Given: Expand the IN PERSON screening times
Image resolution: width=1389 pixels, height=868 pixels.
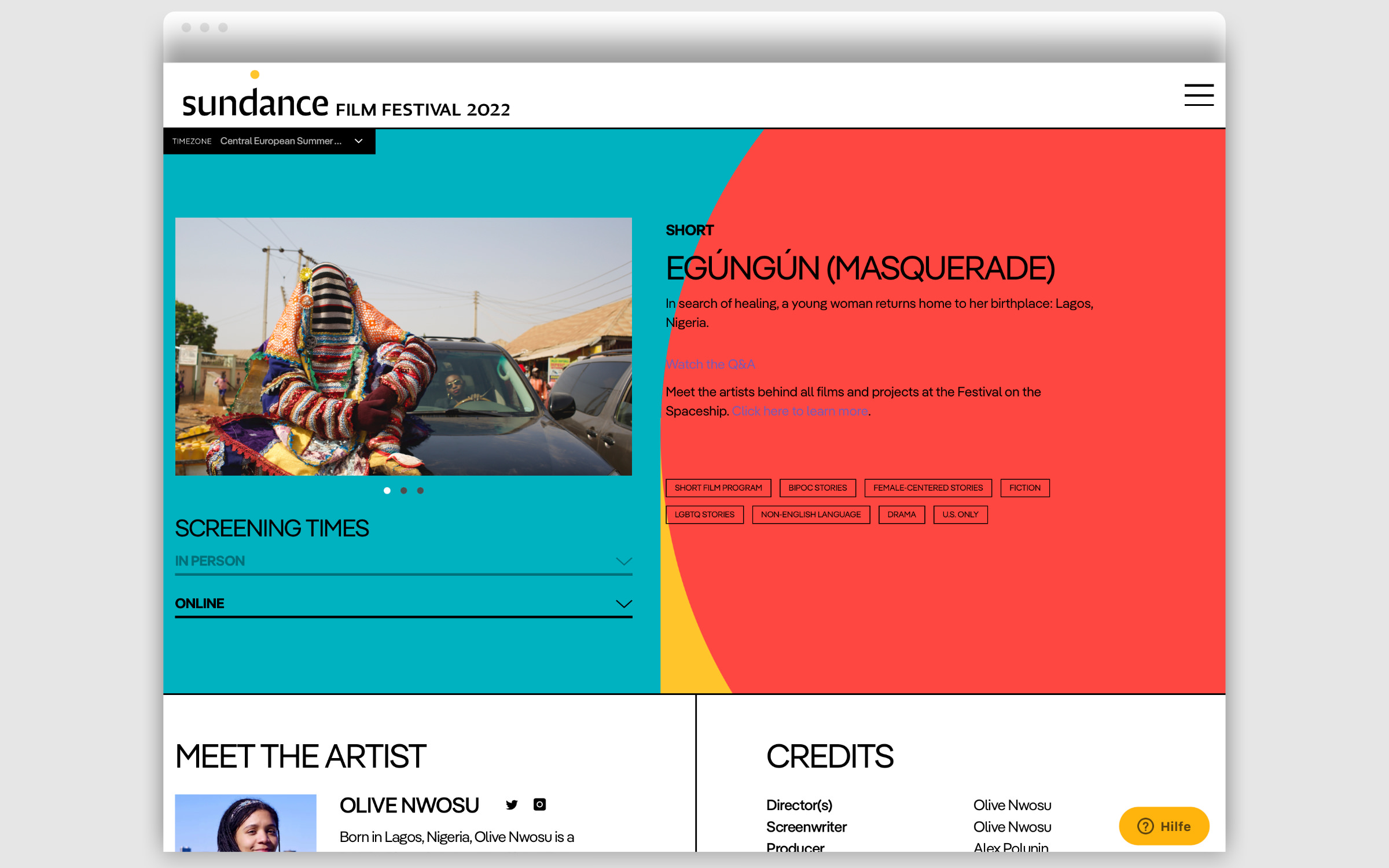Looking at the screenshot, I should point(403,561).
